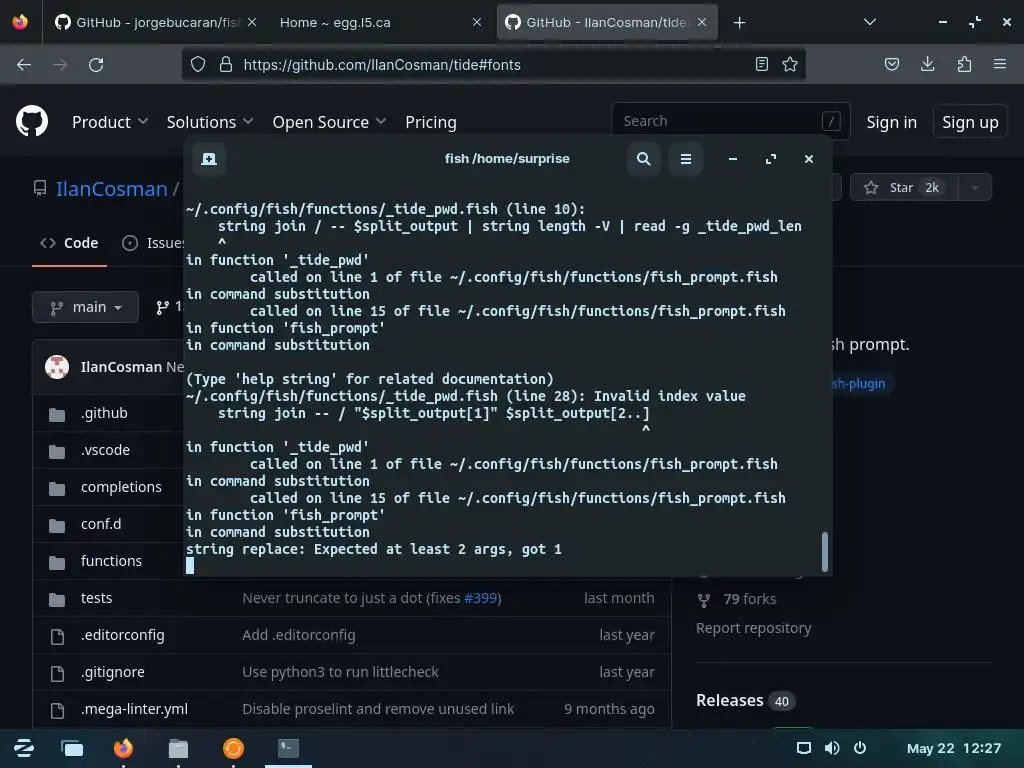This screenshot has height=768, width=1024.
Task: Click the .editorconfig file icon
Action: [57, 636]
